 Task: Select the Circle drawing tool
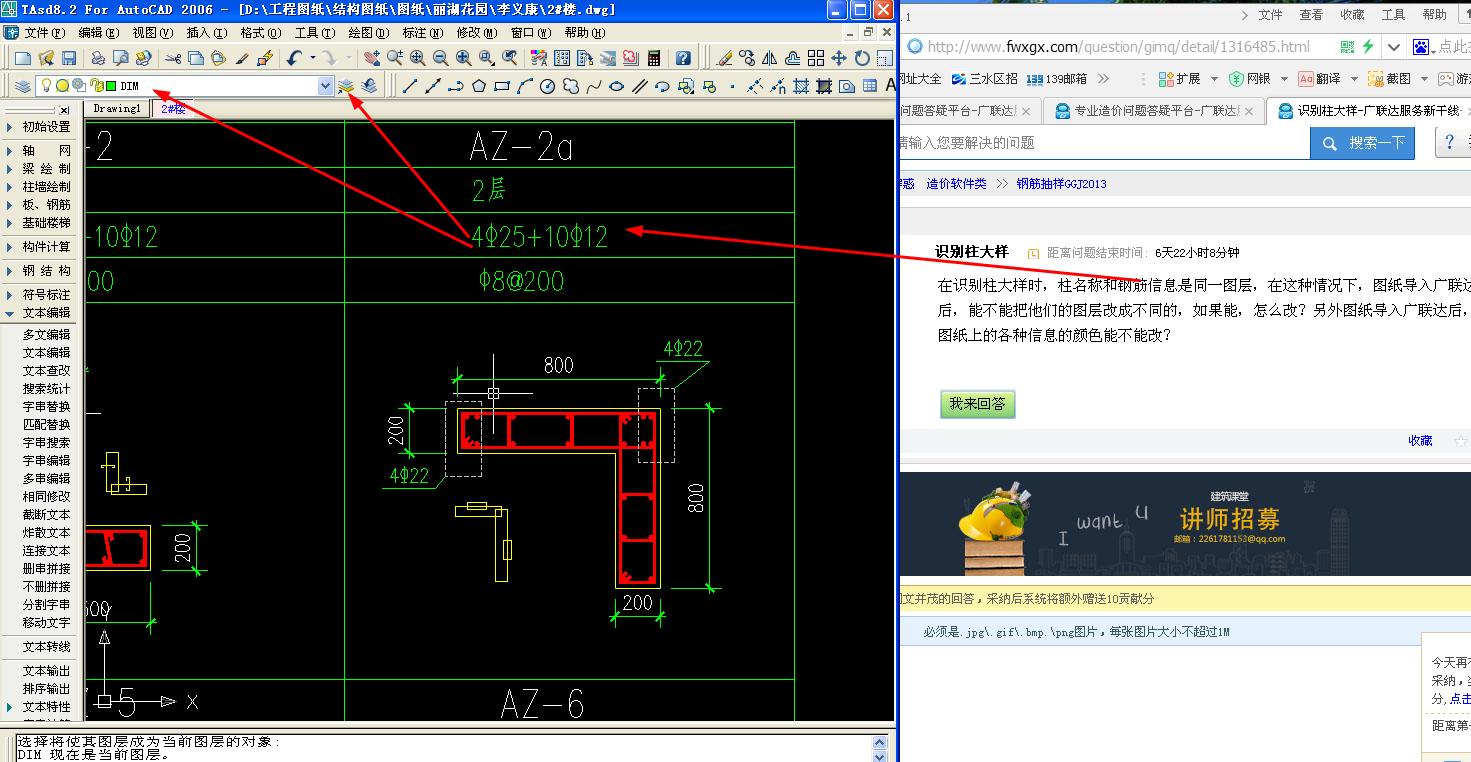547,86
